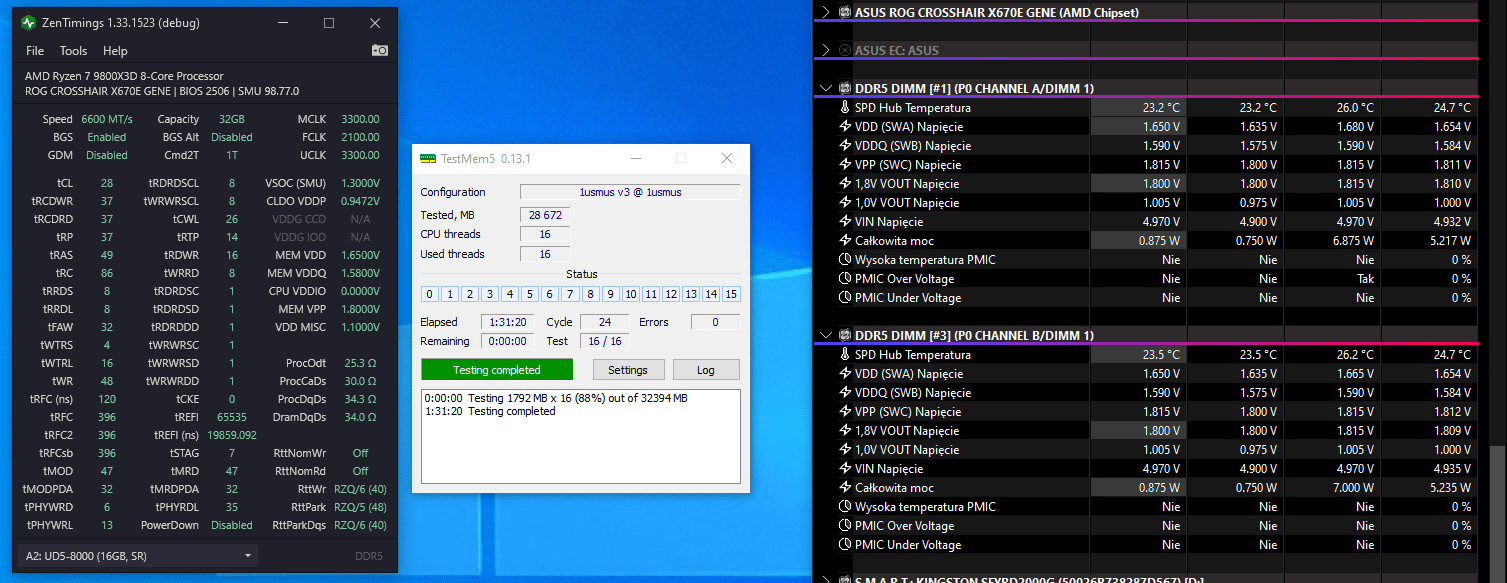Screen dimensions: 1507x583
Task: Expand ASUS ROG CROSSHAIR X670E GENE sensor group
Action: coord(825,12)
